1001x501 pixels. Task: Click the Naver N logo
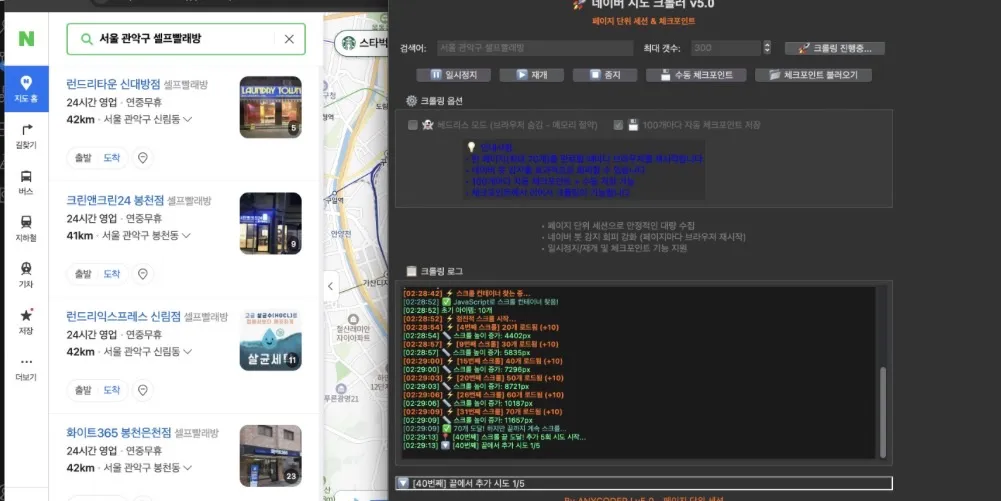(x=26, y=39)
